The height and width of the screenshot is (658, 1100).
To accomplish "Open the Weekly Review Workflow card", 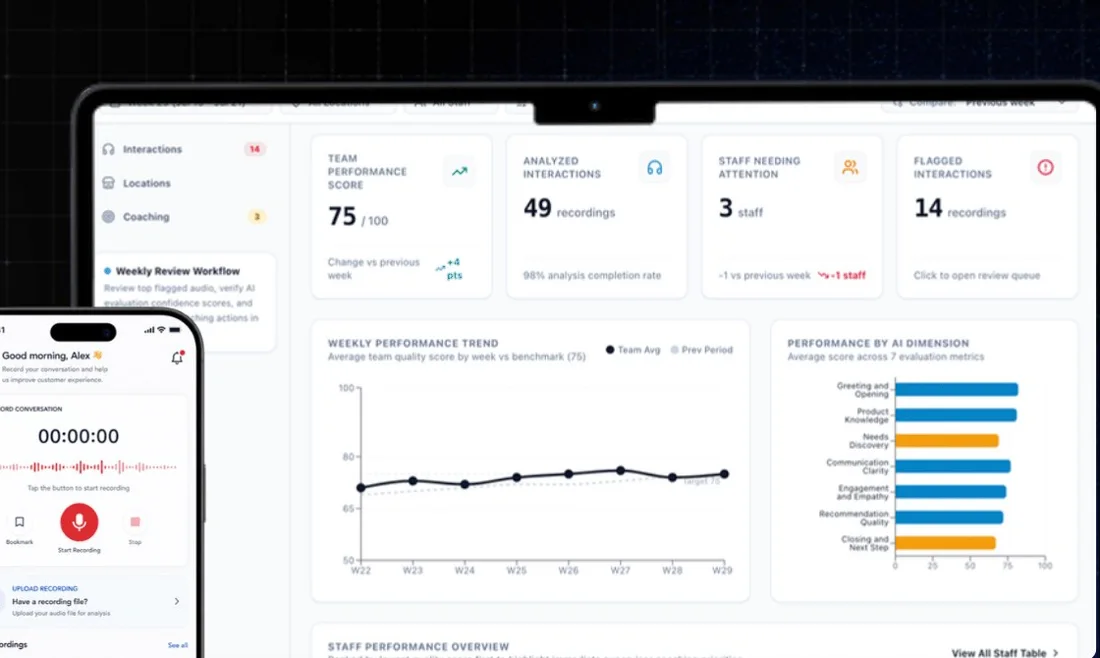I will click(x=187, y=300).
